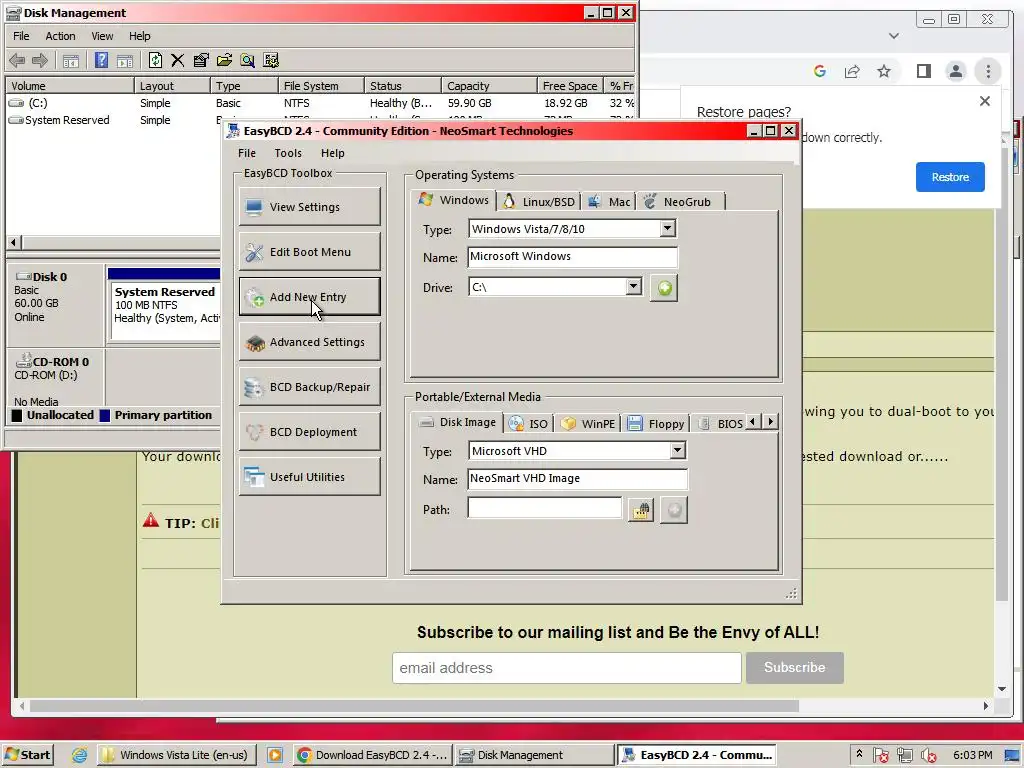The height and width of the screenshot is (768, 1024).
Task: Click the share page icon in Chrome
Action: tap(852, 71)
